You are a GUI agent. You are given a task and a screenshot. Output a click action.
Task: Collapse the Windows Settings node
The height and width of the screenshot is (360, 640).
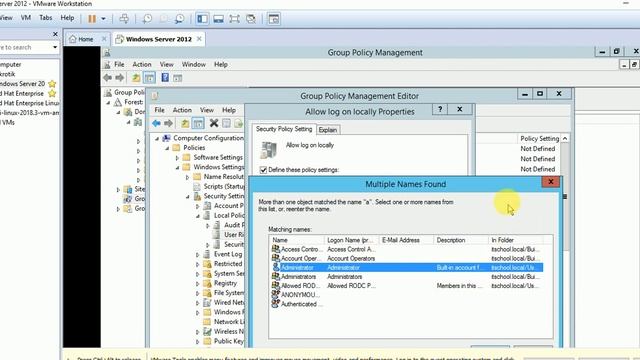[x=178, y=167]
